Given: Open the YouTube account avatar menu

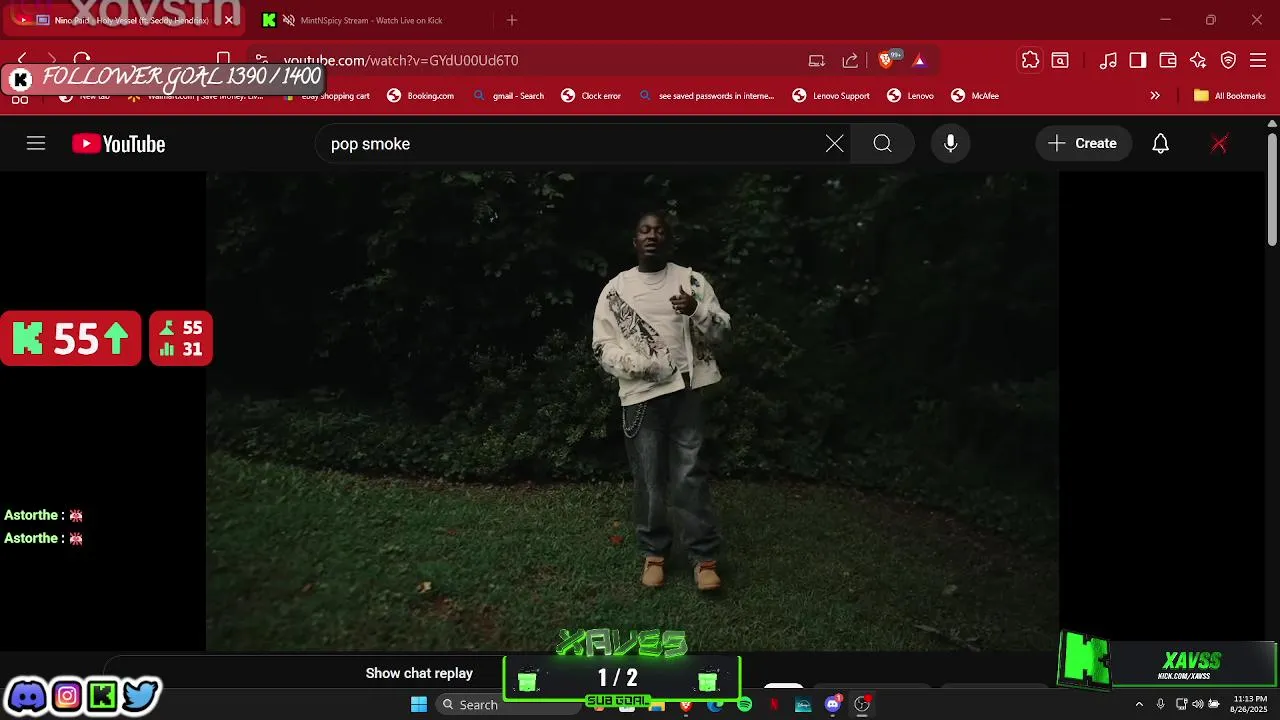Looking at the screenshot, I should point(1219,144).
